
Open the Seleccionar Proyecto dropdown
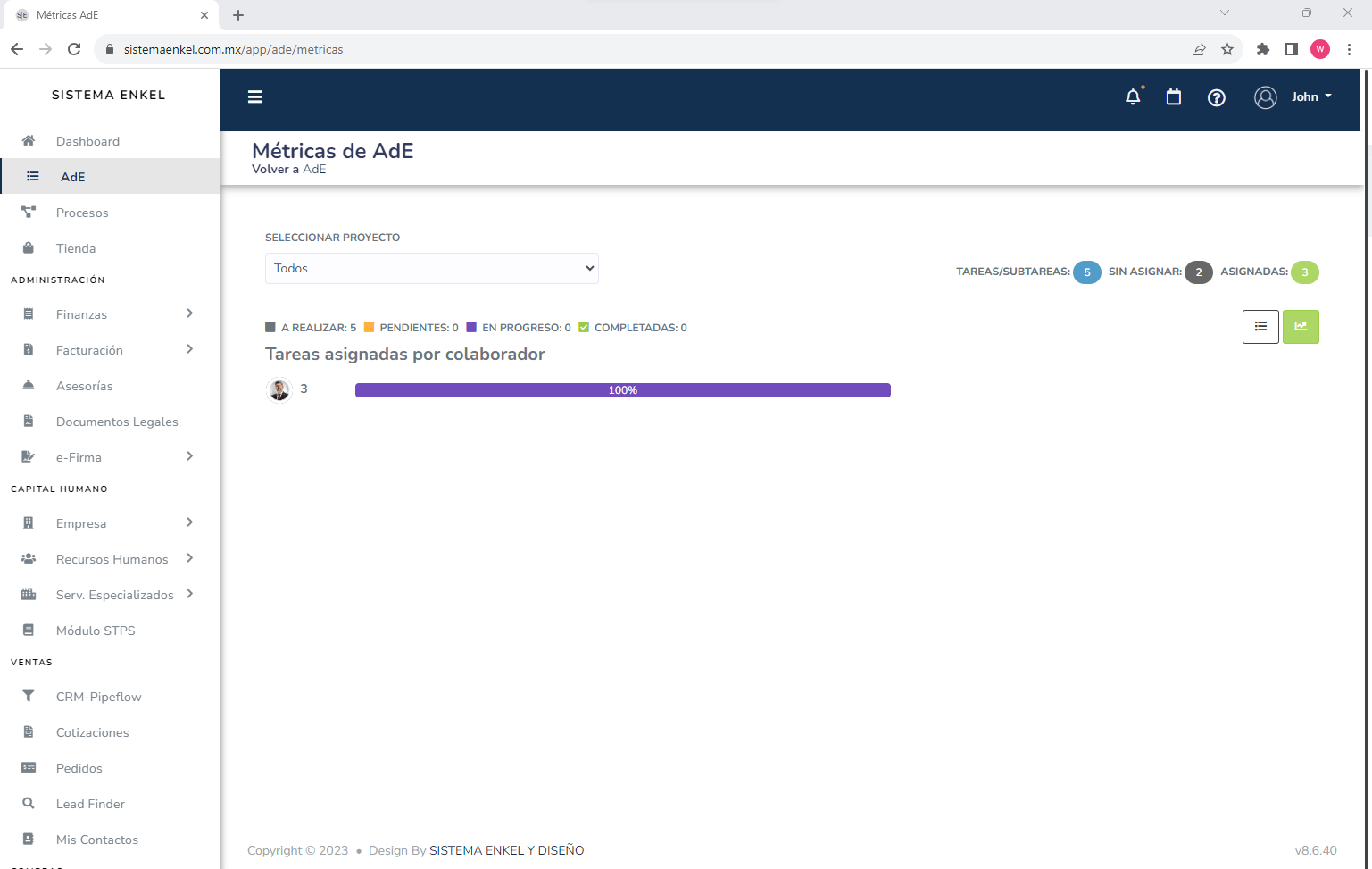pos(431,268)
